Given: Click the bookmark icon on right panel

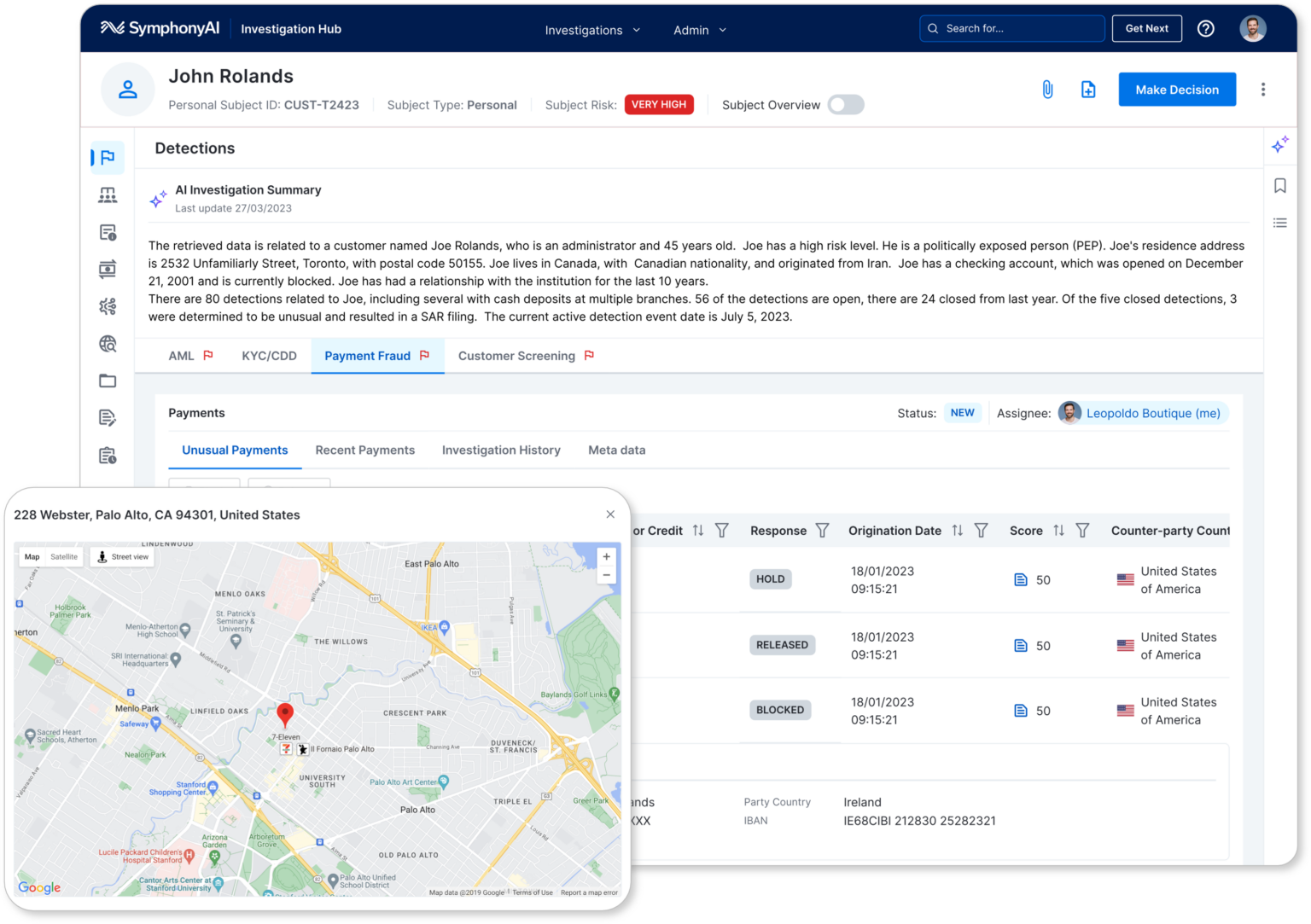Looking at the screenshot, I should coord(1279,183).
